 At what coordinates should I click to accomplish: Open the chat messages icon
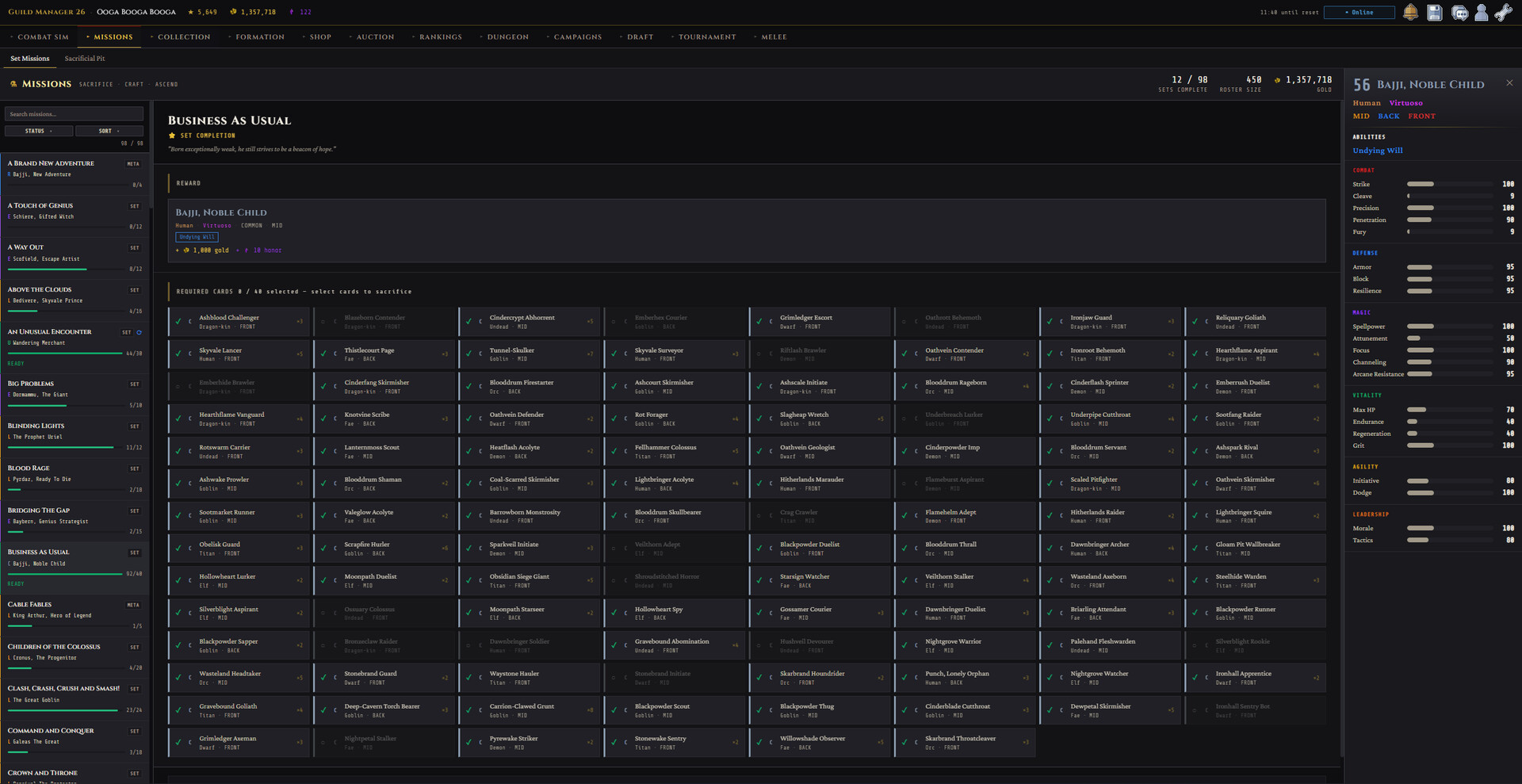pos(1460,13)
